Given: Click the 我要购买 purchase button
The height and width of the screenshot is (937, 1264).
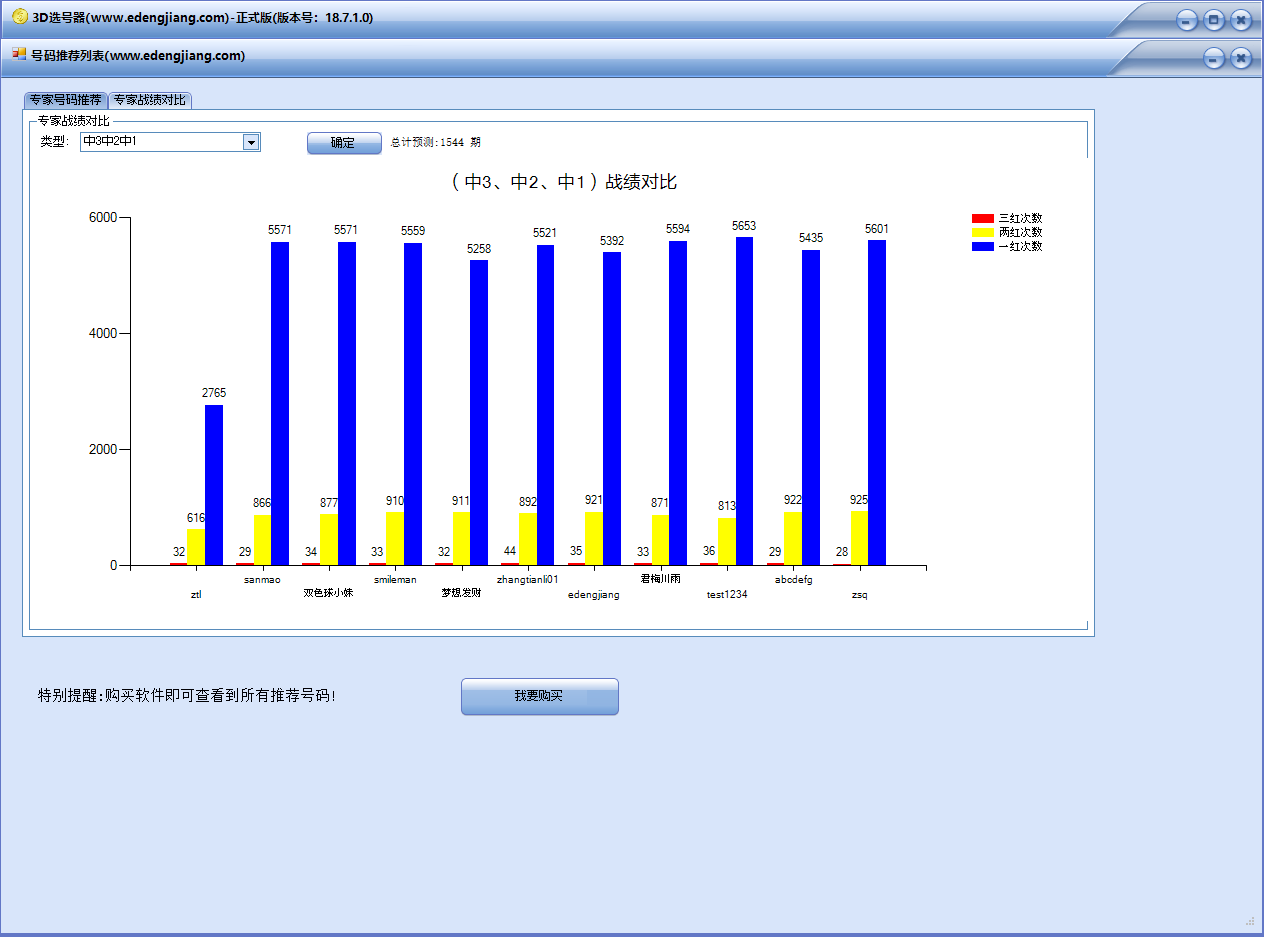Looking at the screenshot, I should point(539,696).
